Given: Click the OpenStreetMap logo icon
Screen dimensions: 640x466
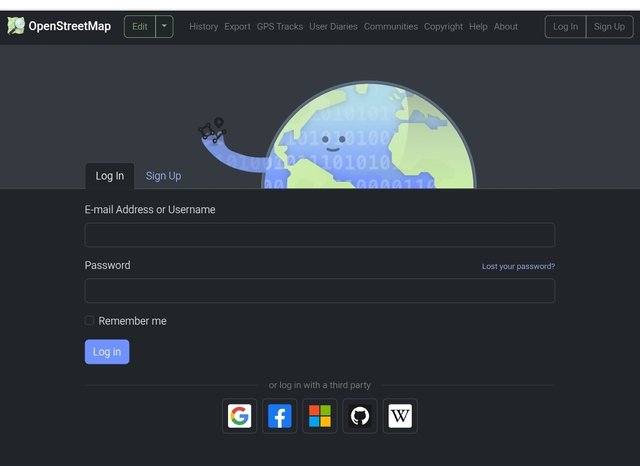Looking at the screenshot, I should (16, 26).
